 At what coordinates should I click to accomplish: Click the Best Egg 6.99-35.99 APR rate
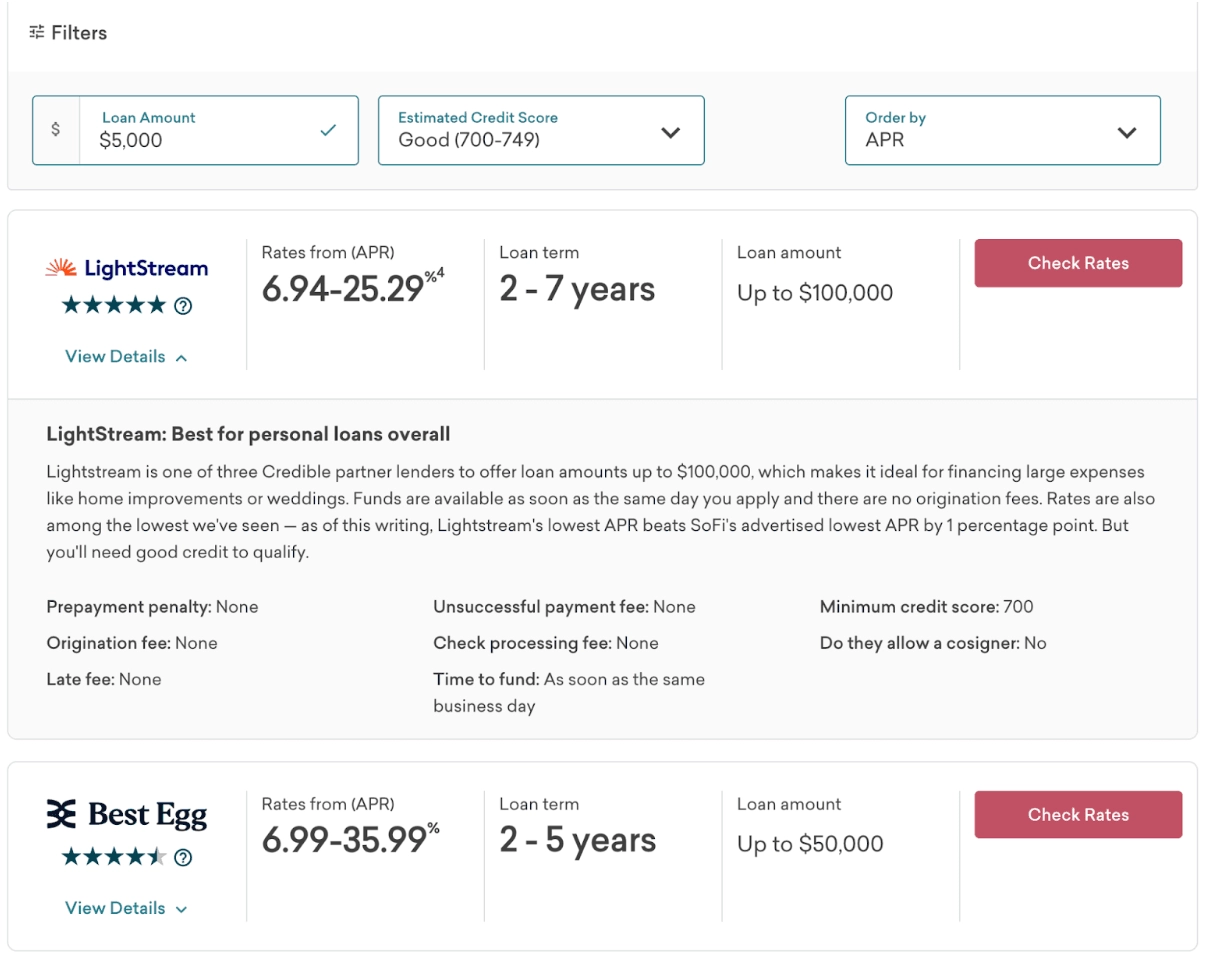344,840
